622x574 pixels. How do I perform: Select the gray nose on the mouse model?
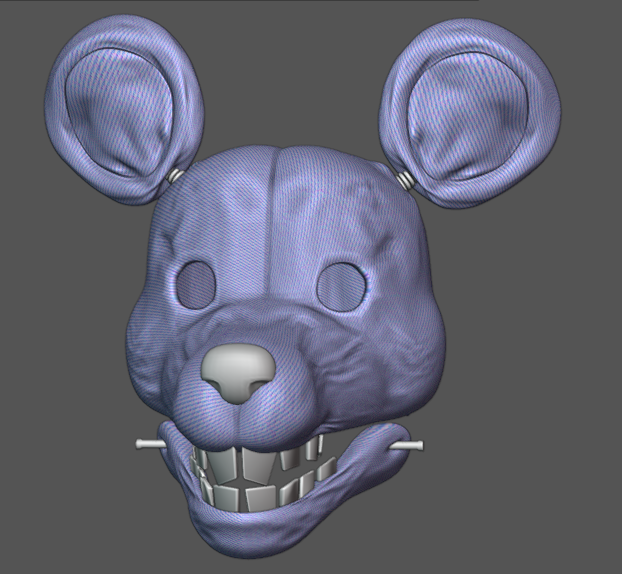click(238, 373)
